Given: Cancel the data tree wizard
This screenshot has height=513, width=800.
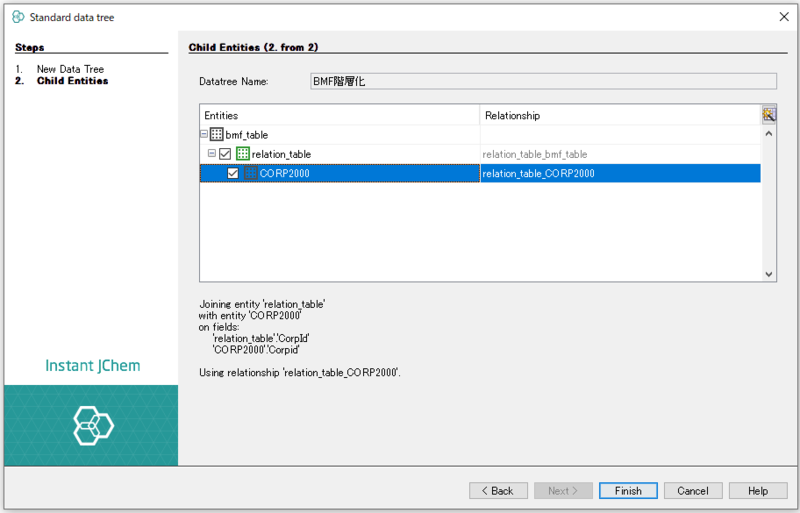Looking at the screenshot, I should (692, 491).
